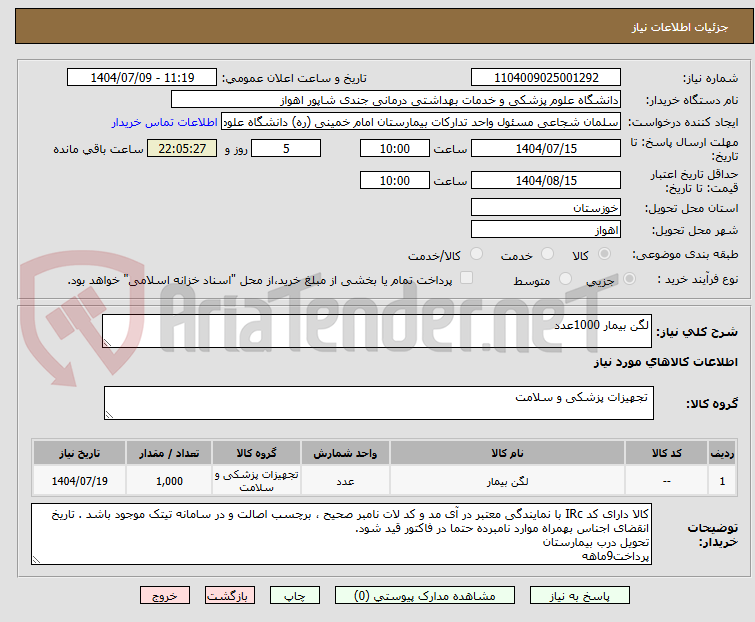Click the واحد شمارش column header
This screenshot has width=755, height=622.
pyautogui.click(x=345, y=453)
